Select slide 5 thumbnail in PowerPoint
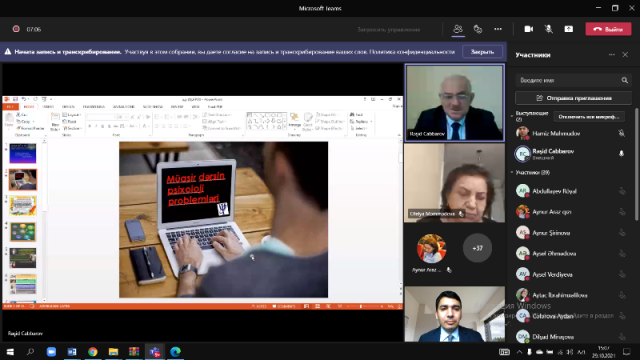 click(x=23, y=258)
